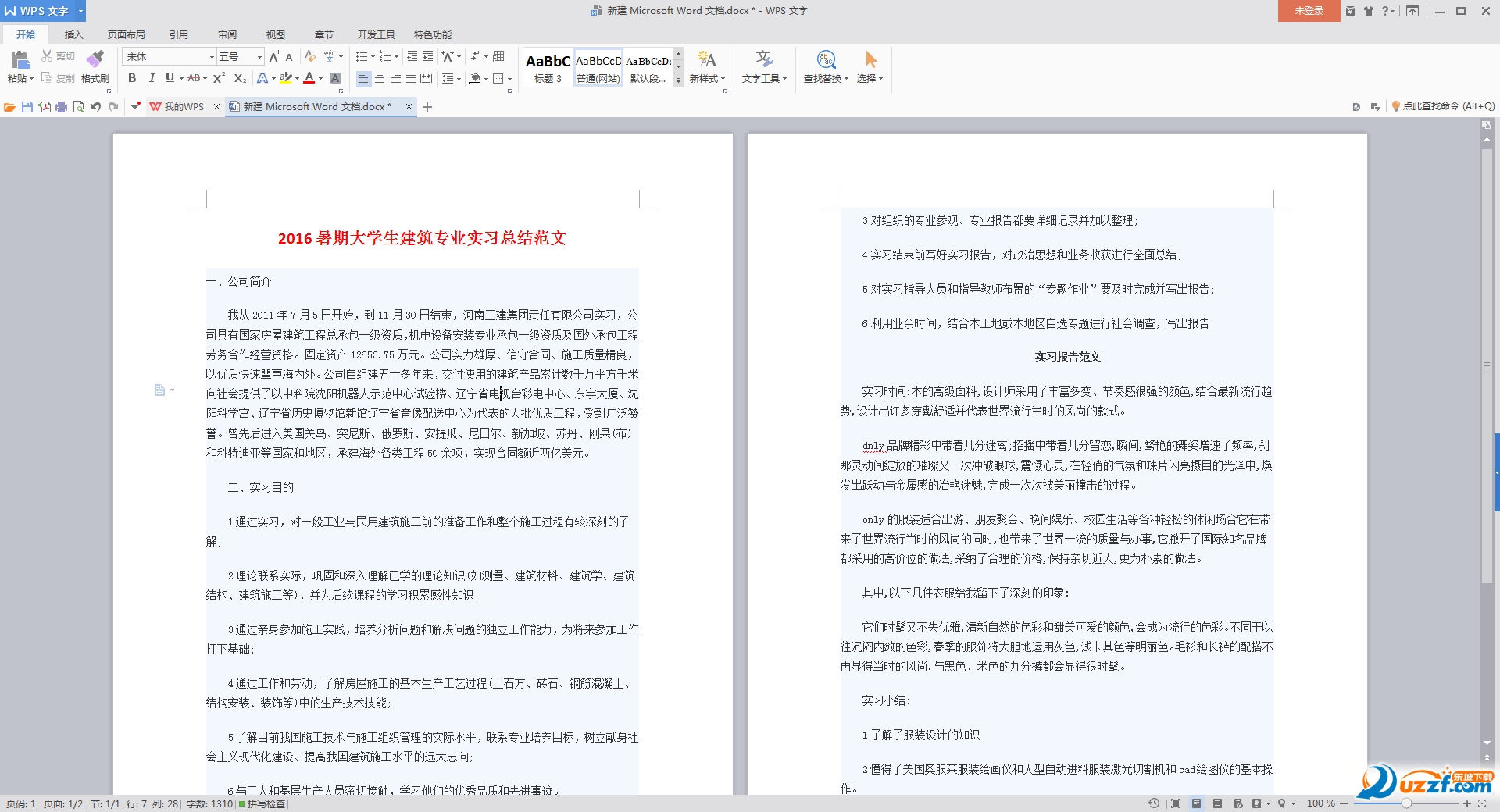Image resolution: width=1500 pixels, height=812 pixels.
Task: Open the WPS 文字 application menu arrow
Action: tap(80, 11)
